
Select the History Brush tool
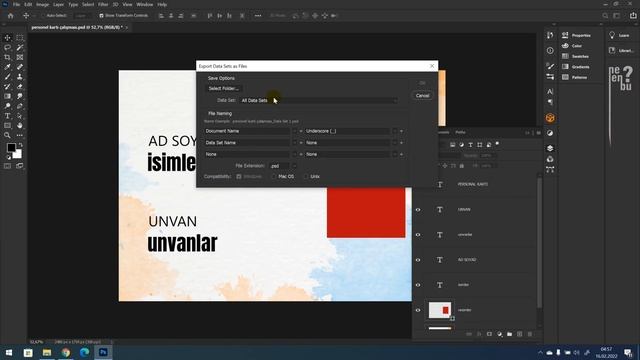7,87
